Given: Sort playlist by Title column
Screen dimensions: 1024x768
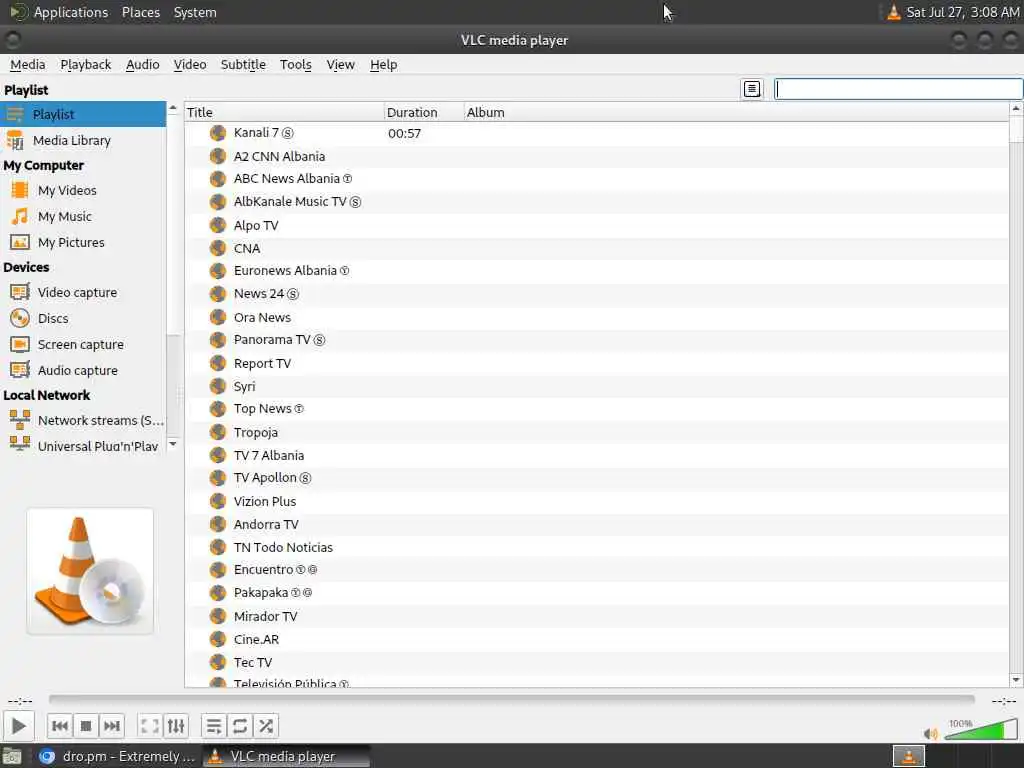Looking at the screenshot, I should pos(284,112).
